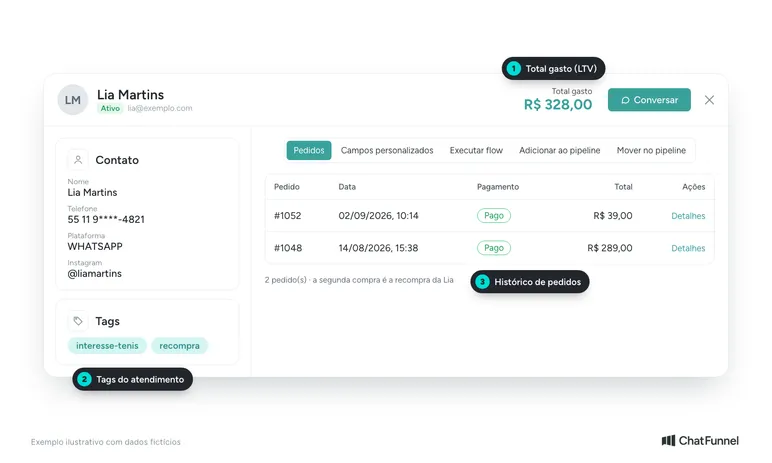Select the Pedidos tab
This screenshot has width=772, height=463.
309,150
